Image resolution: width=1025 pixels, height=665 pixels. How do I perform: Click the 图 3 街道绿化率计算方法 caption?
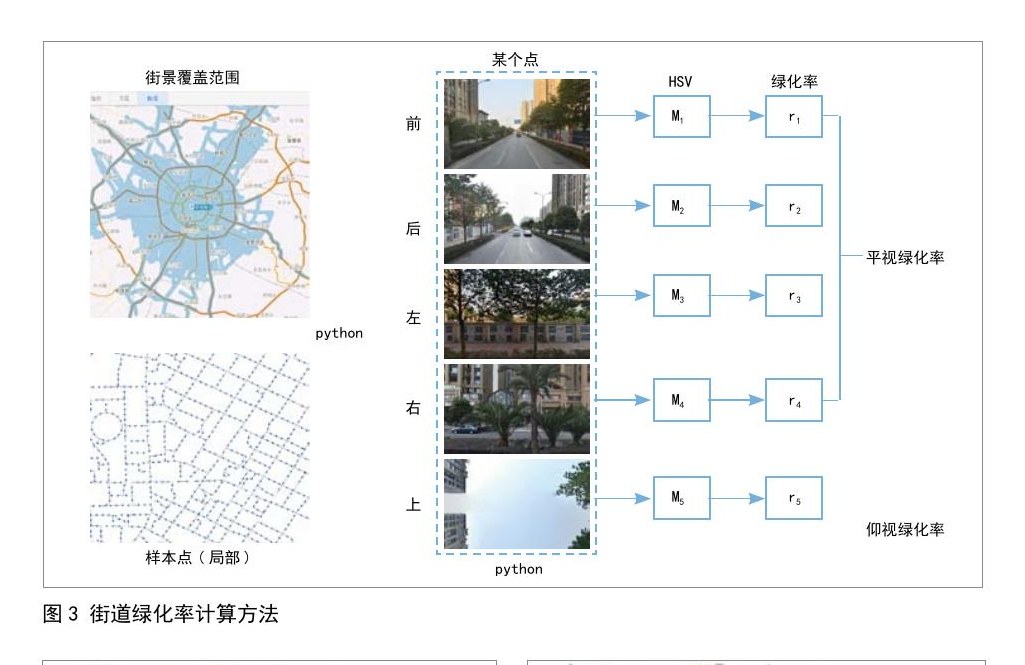(x=161, y=614)
